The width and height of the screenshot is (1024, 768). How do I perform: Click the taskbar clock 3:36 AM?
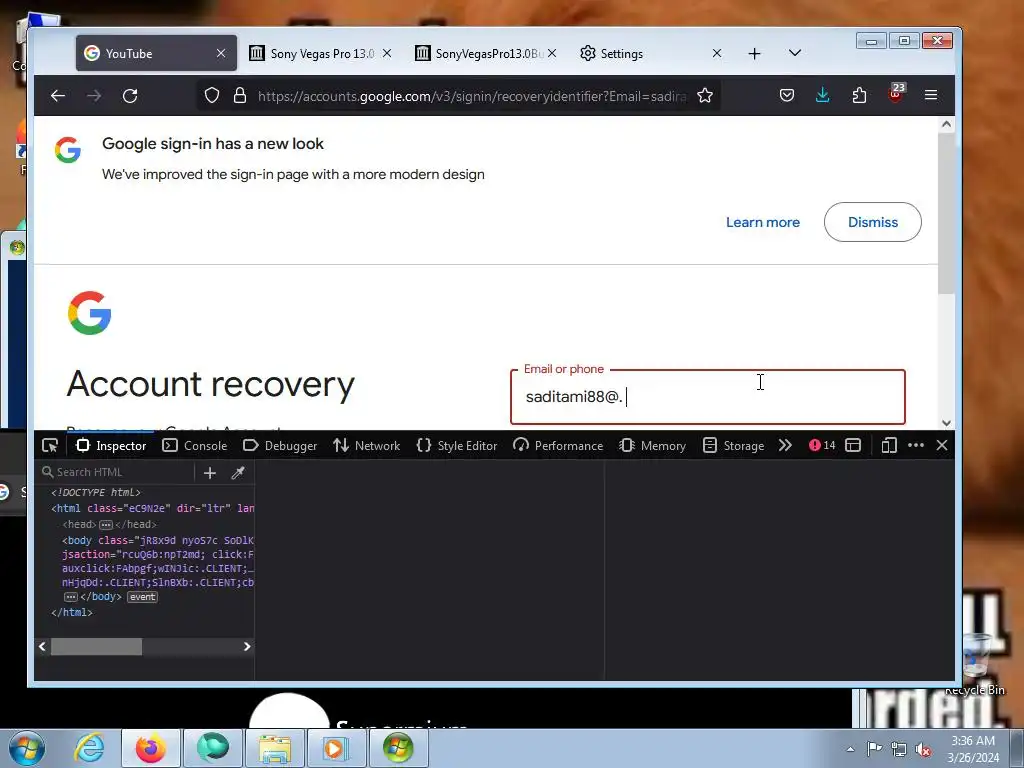coord(973,748)
